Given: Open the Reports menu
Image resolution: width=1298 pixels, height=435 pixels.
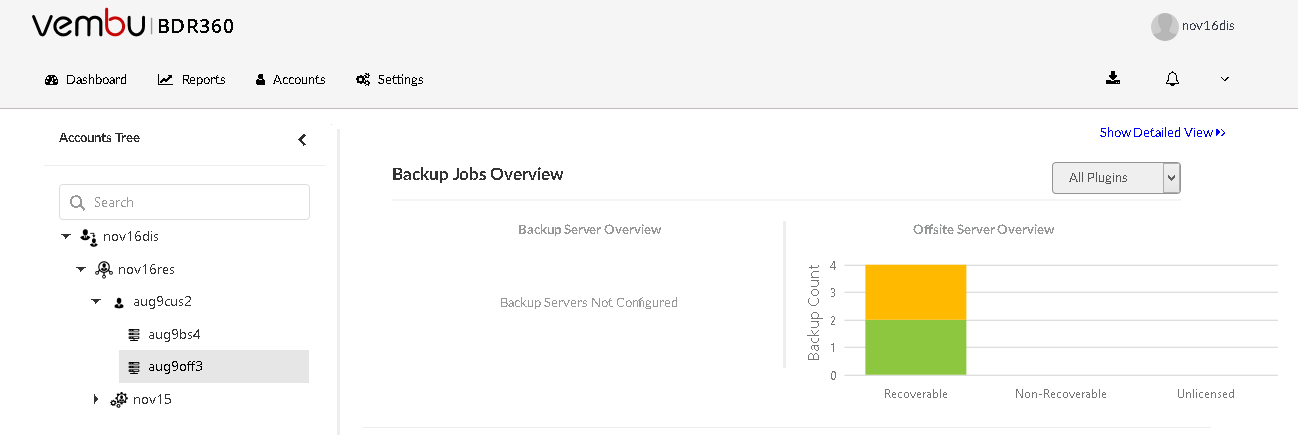Looking at the screenshot, I should tap(191, 79).
